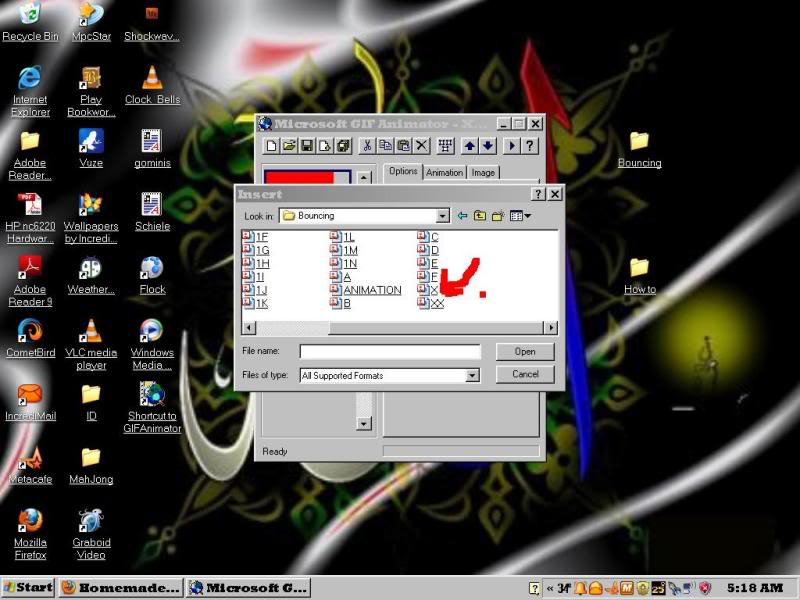Select the red frame thumbnail in GIF Animator
The width and height of the screenshot is (800, 600).
pos(307,177)
